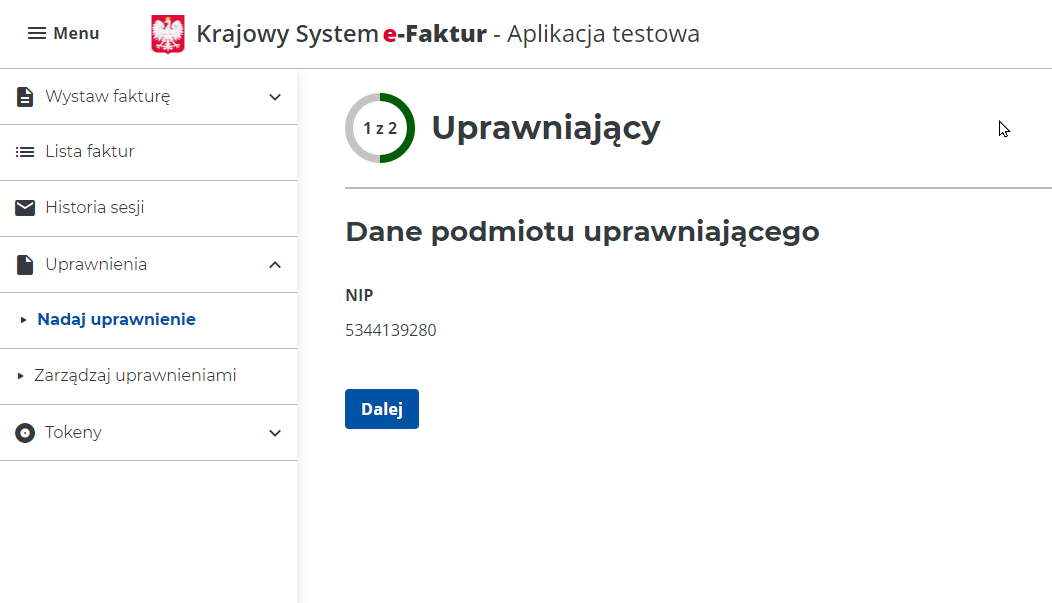The height and width of the screenshot is (603, 1052).
Task: Open the Lista faktur menu item
Action: click(x=90, y=152)
